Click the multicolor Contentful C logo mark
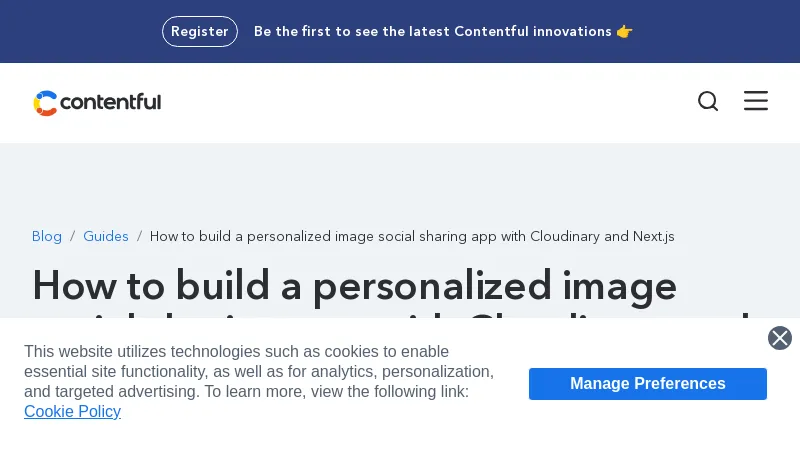Viewport: 800px width, 450px height. (45, 102)
